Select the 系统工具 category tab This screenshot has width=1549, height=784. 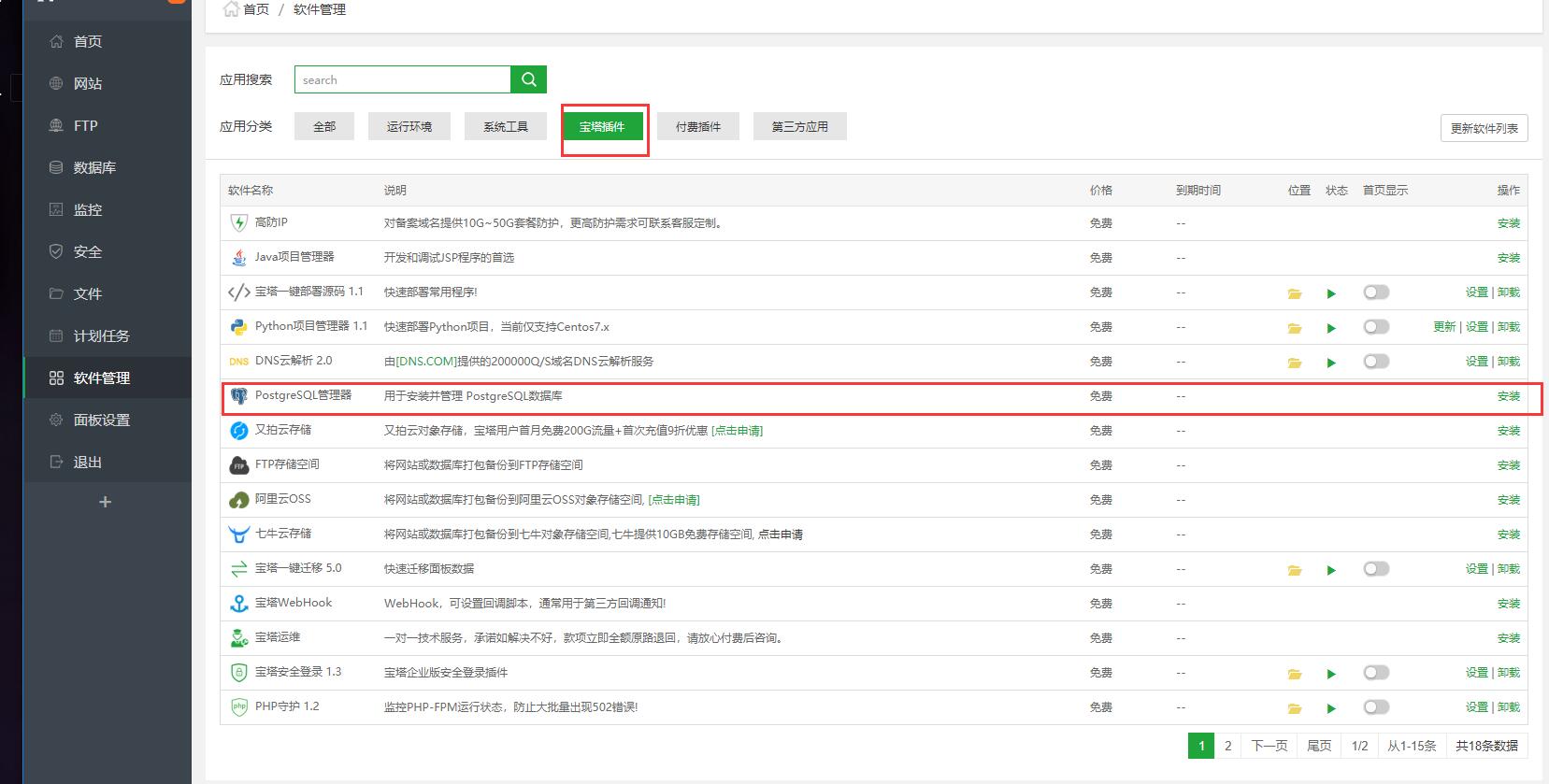[506, 126]
